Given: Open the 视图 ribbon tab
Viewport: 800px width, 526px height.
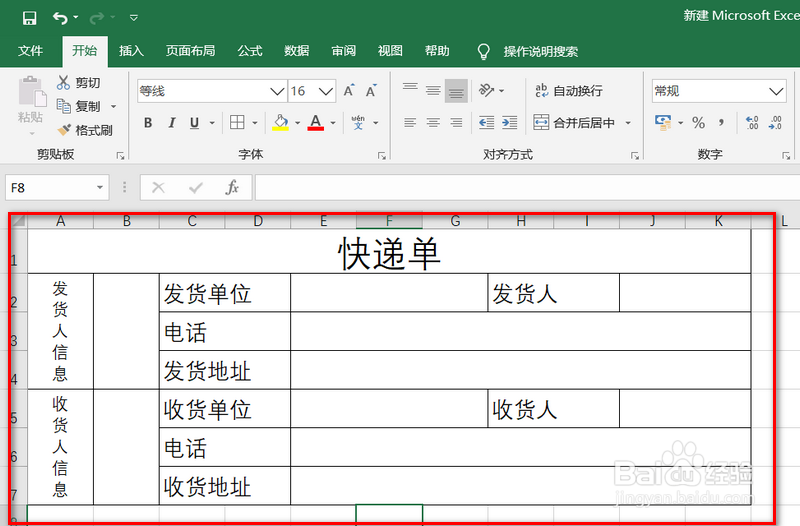Looking at the screenshot, I should (x=390, y=51).
